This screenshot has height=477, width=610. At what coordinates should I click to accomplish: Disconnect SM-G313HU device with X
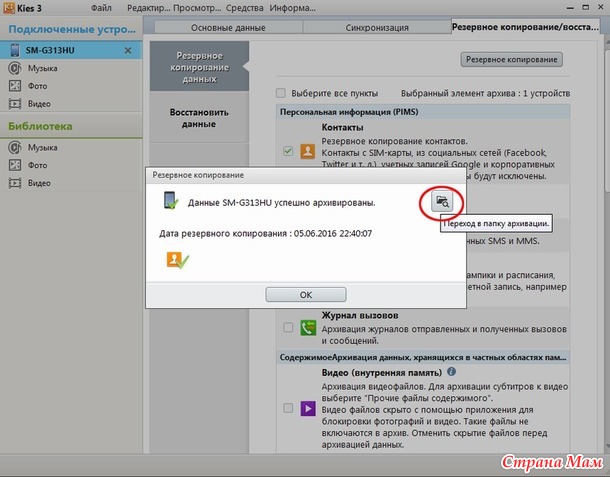[128, 51]
